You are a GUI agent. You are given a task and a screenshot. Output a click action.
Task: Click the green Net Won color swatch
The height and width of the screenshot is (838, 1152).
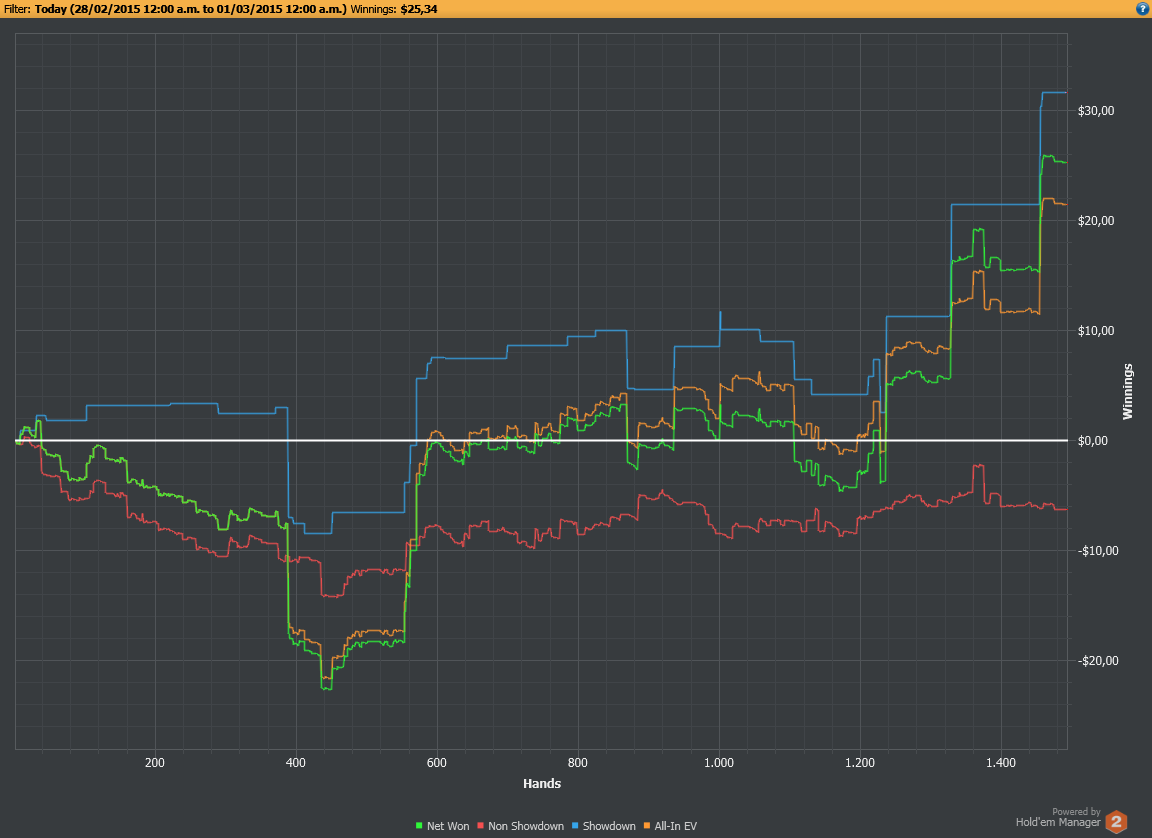pyautogui.click(x=420, y=826)
